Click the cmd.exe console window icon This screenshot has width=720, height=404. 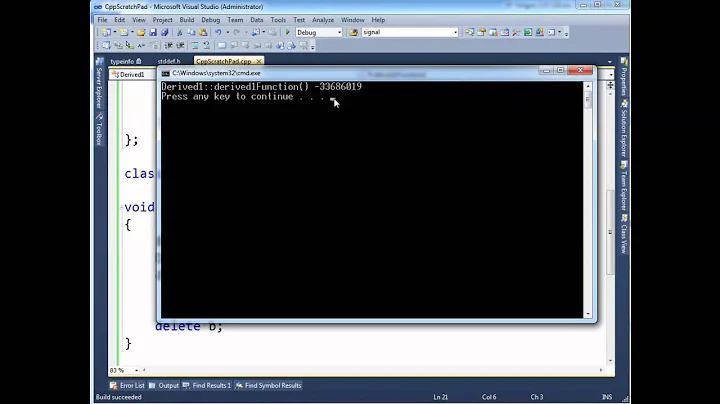pyautogui.click(x=166, y=73)
